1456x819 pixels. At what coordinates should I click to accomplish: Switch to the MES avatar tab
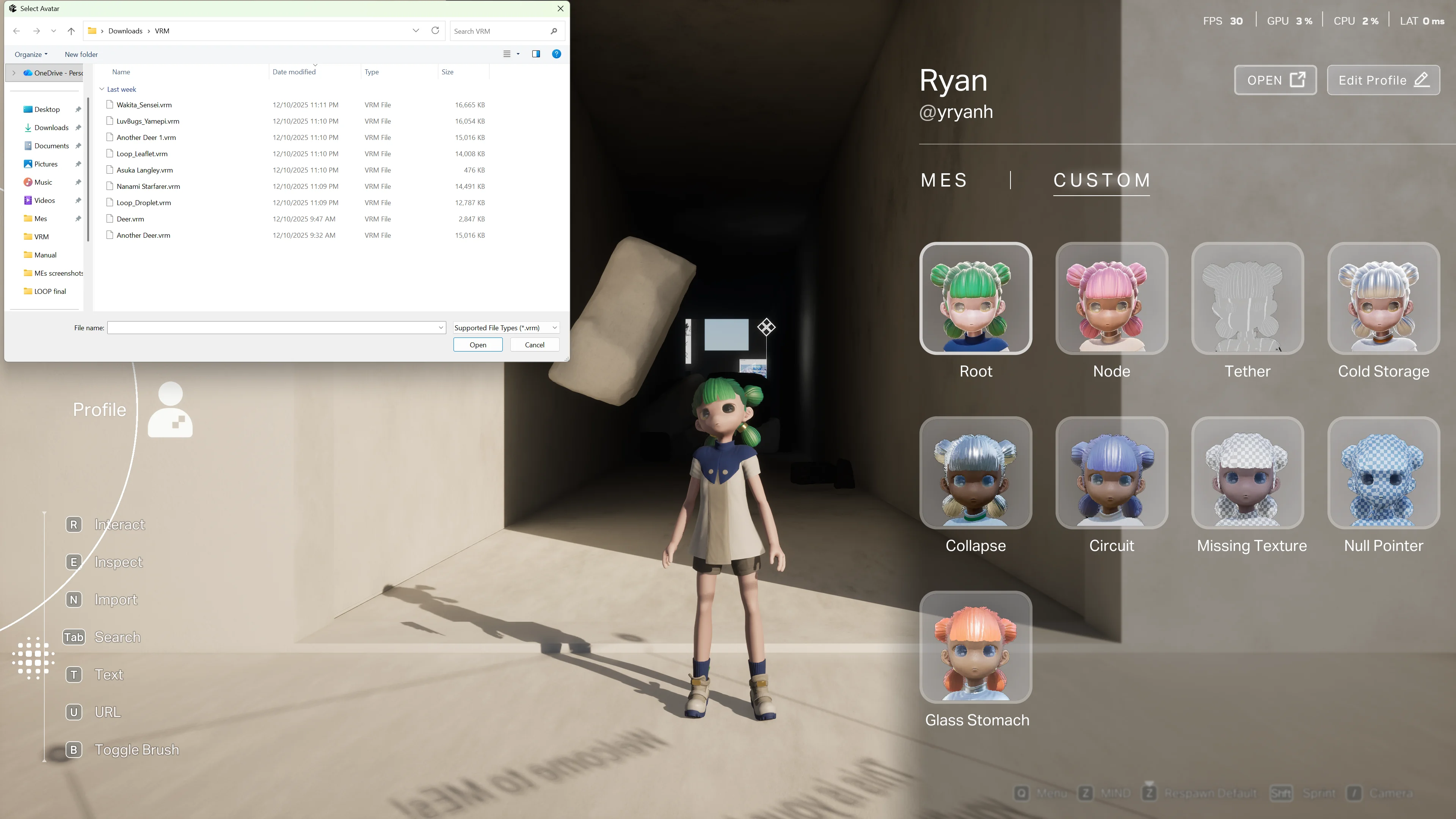pos(945,180)
